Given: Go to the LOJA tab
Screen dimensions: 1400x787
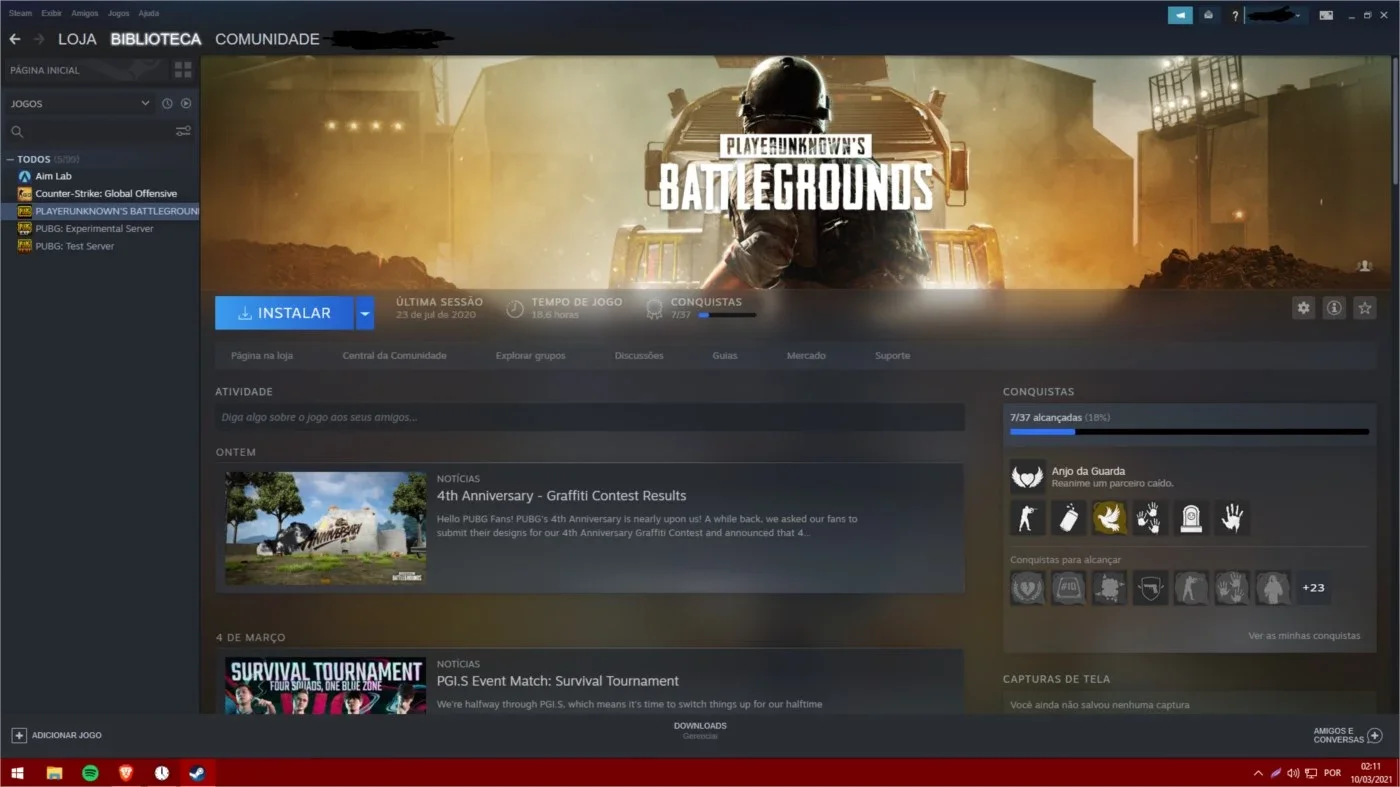Looking at the screenshot, I should 77,39.
